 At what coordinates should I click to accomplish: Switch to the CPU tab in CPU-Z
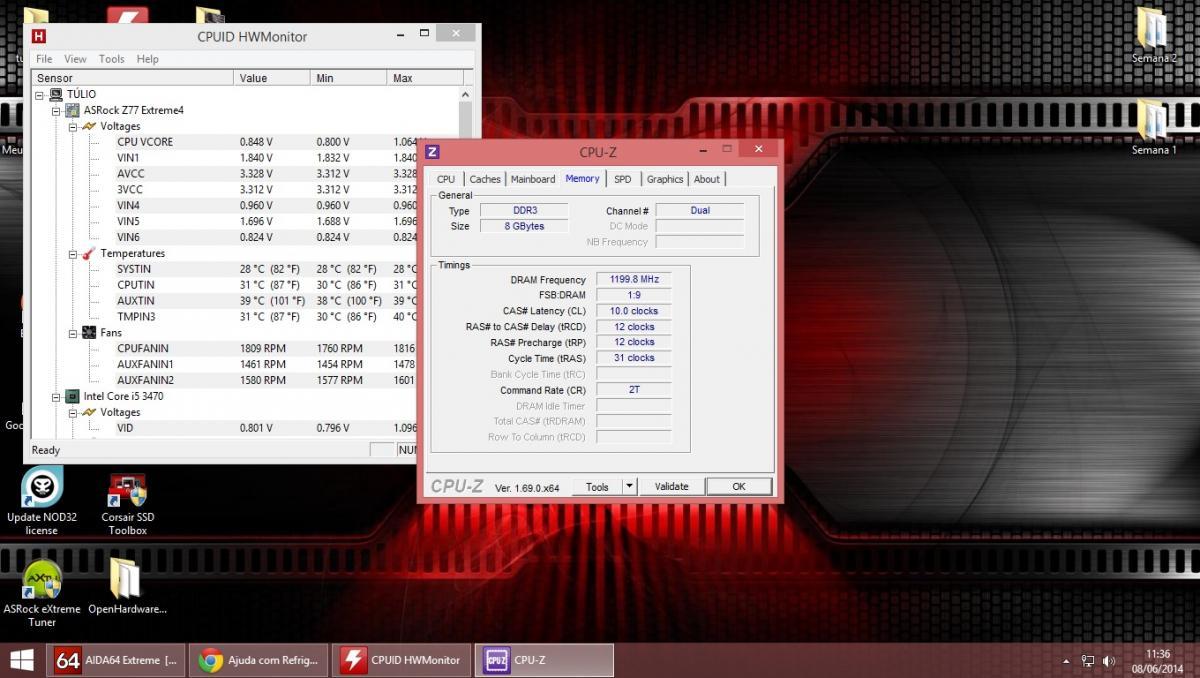[446, 179]
